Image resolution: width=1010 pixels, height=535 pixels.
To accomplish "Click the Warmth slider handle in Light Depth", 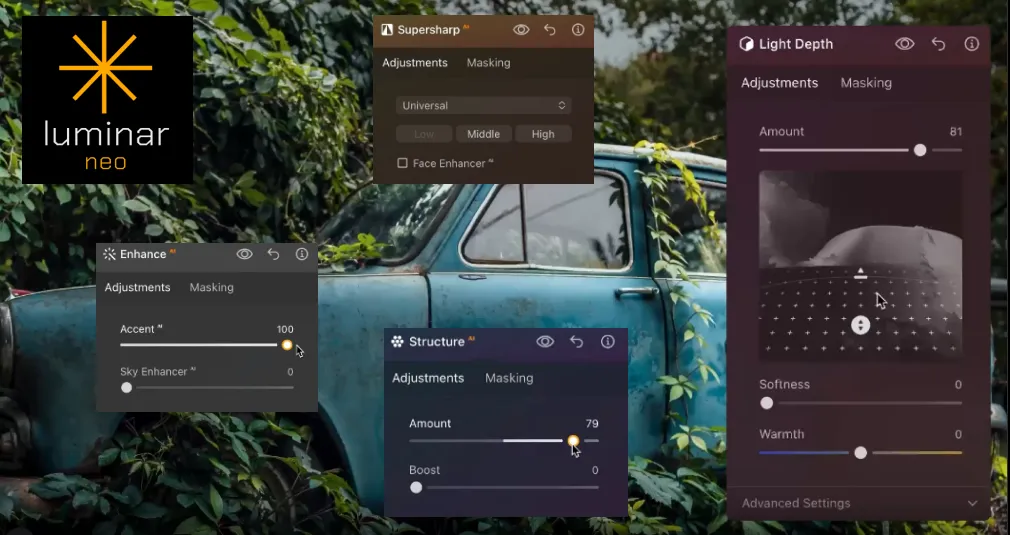I will click(x=860, y=453).
